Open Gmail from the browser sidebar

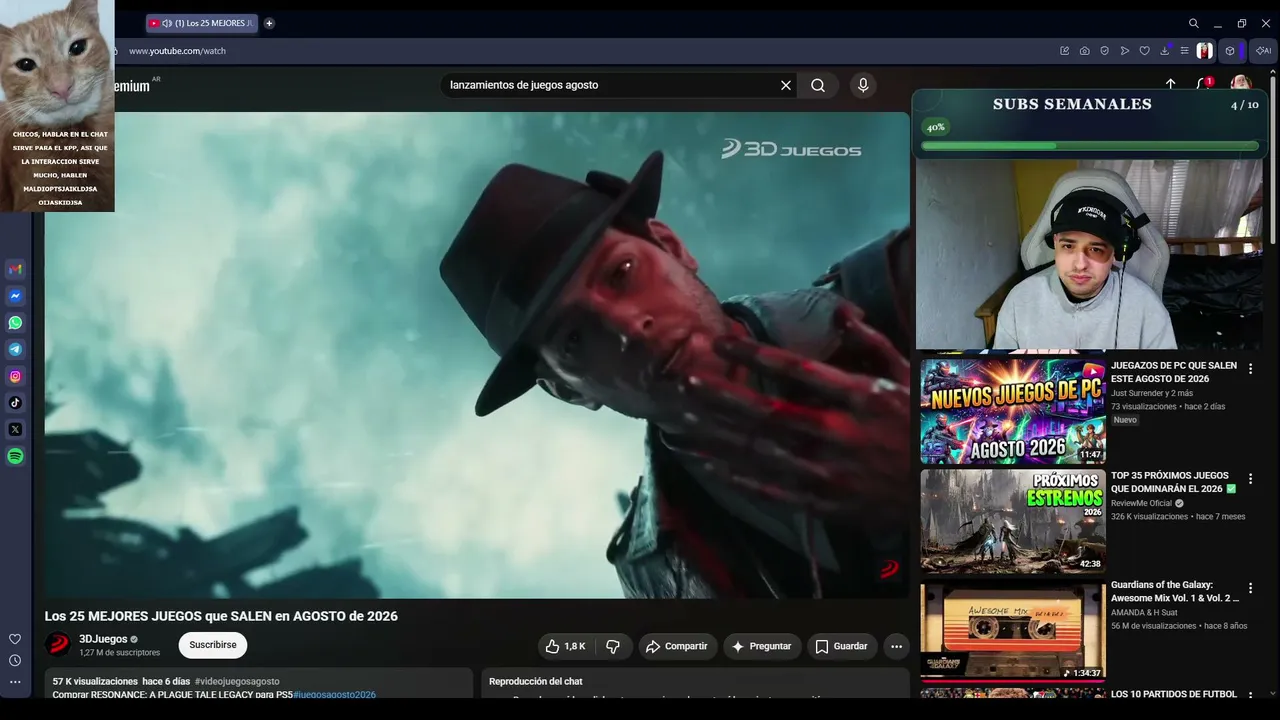15,269
